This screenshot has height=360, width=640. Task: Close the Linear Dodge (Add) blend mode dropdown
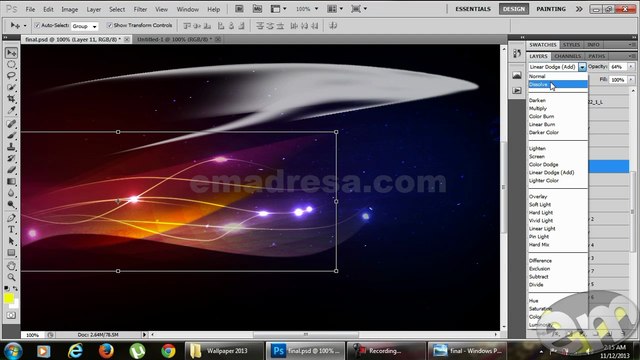[582, 67]
